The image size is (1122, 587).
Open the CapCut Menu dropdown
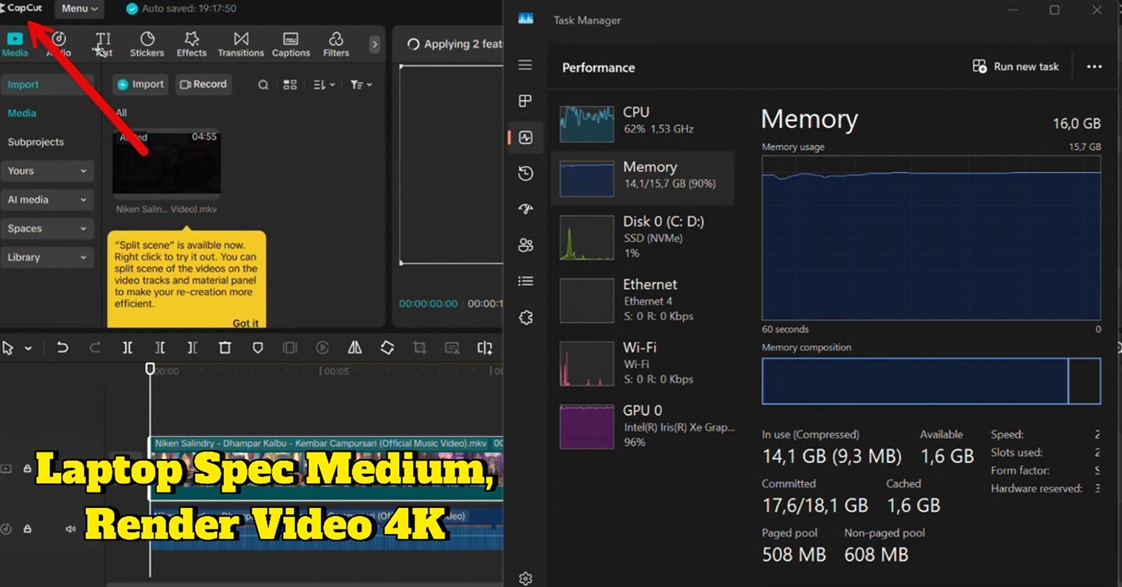79,9
